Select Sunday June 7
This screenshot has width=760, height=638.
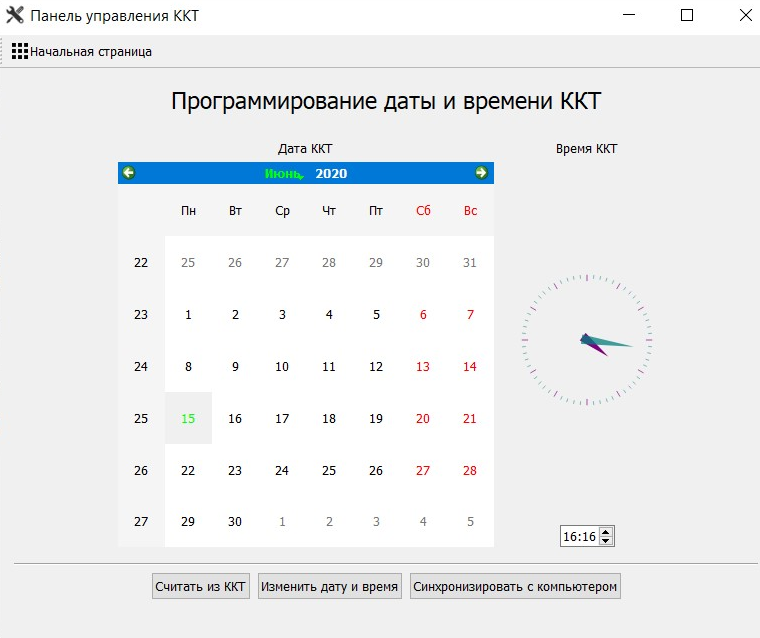(470, 315)
